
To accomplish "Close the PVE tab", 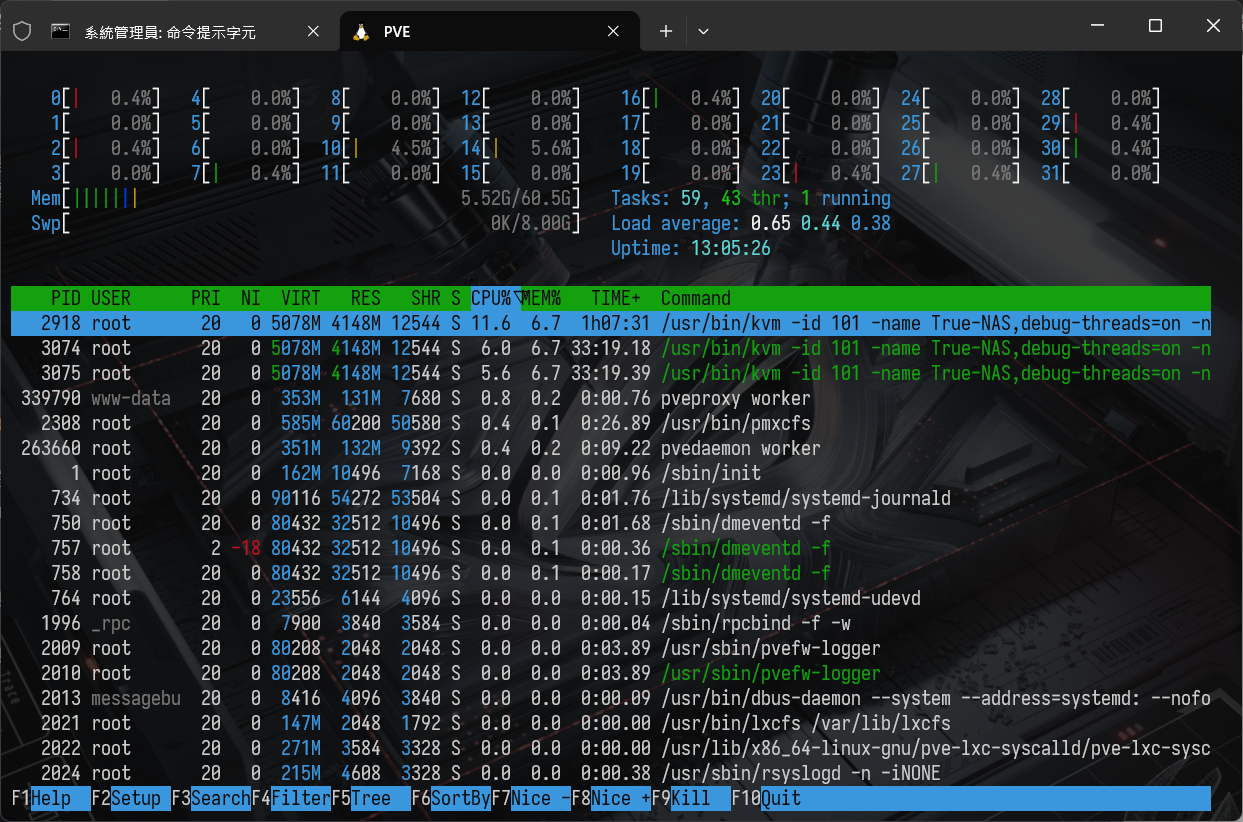I will [x=614, y=32].
